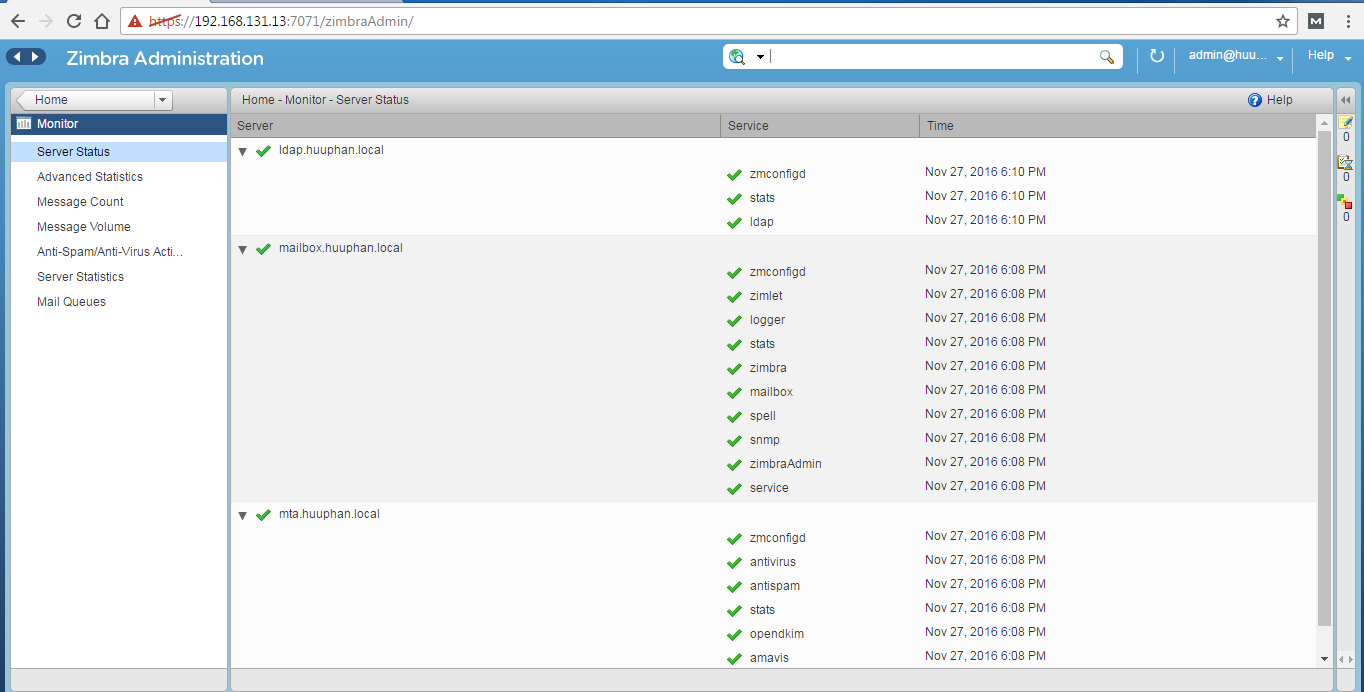Click the Help link in content header
The width and height of the screenshot is (1364, 692).
(x=1279, y=100)
